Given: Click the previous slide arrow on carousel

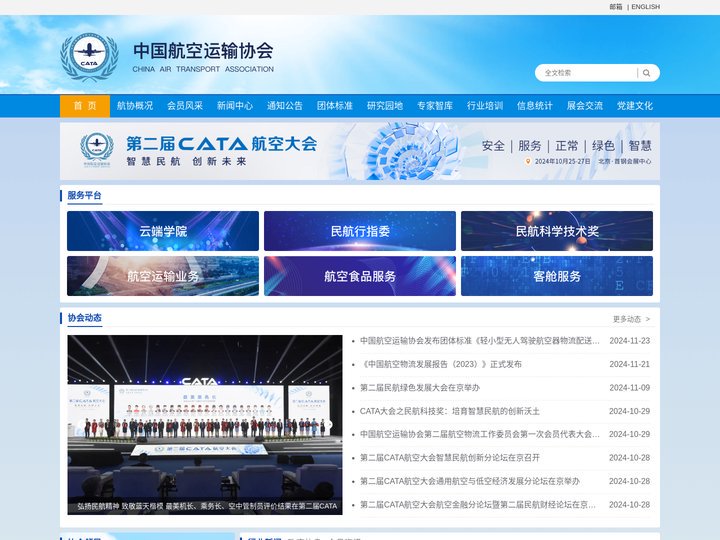Looking at the screenshot, I should 82,425.
